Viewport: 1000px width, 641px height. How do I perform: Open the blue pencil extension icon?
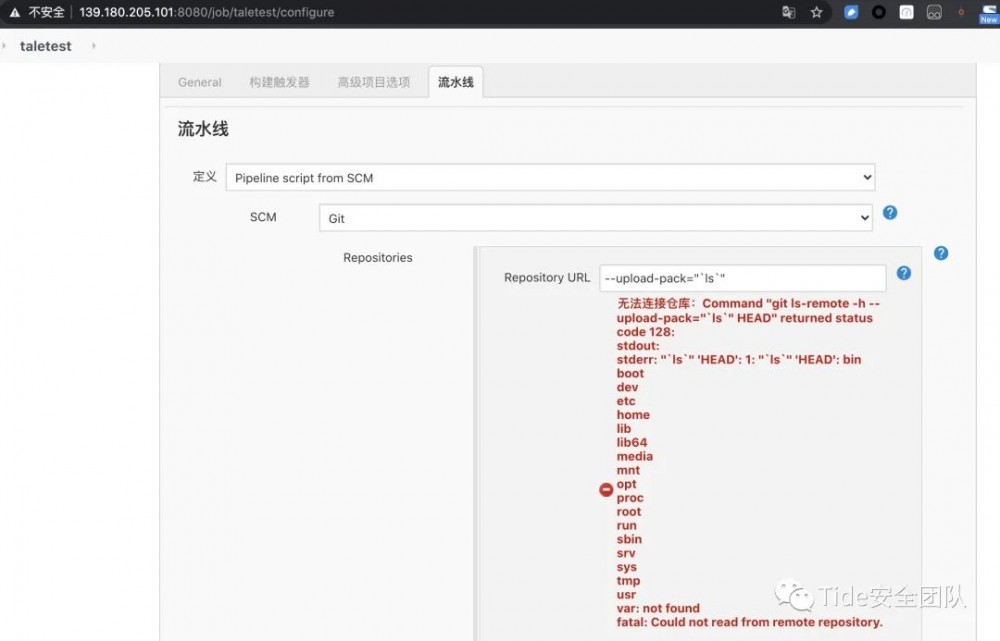tap(852, 11)
